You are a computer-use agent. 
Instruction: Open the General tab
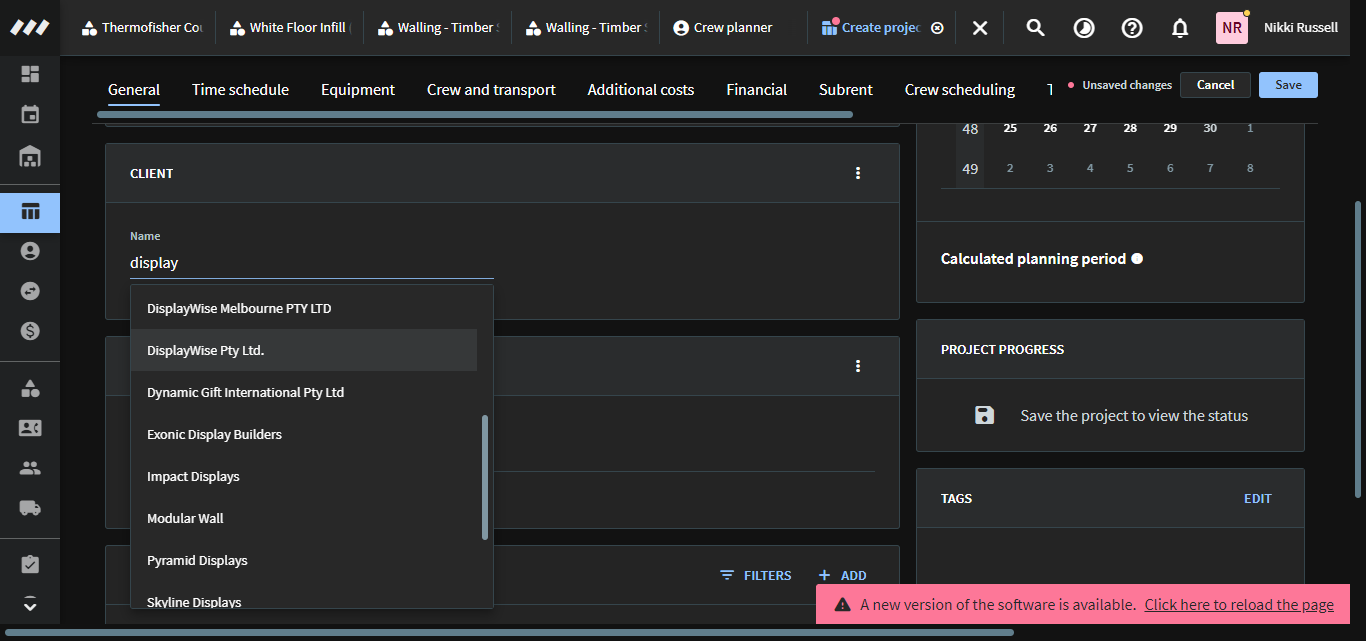pyautogui.click(x=134, y=90)
